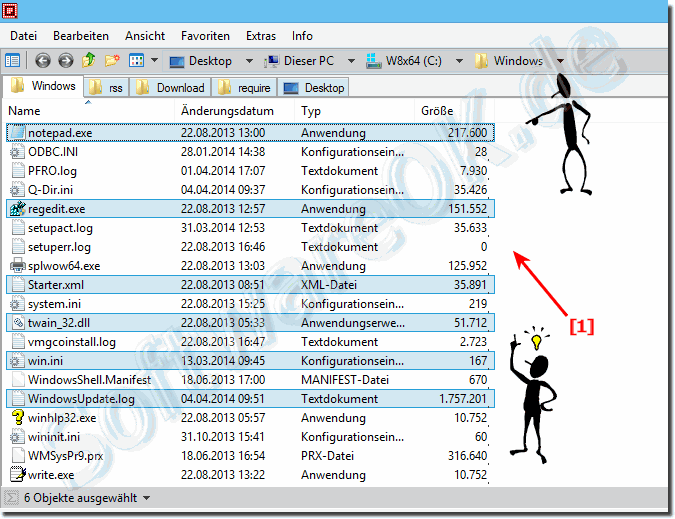The height and width of the screenshot is (519, 675).
Task: Select the file name 'splwow64.exe'
Action: coord(64,266)
